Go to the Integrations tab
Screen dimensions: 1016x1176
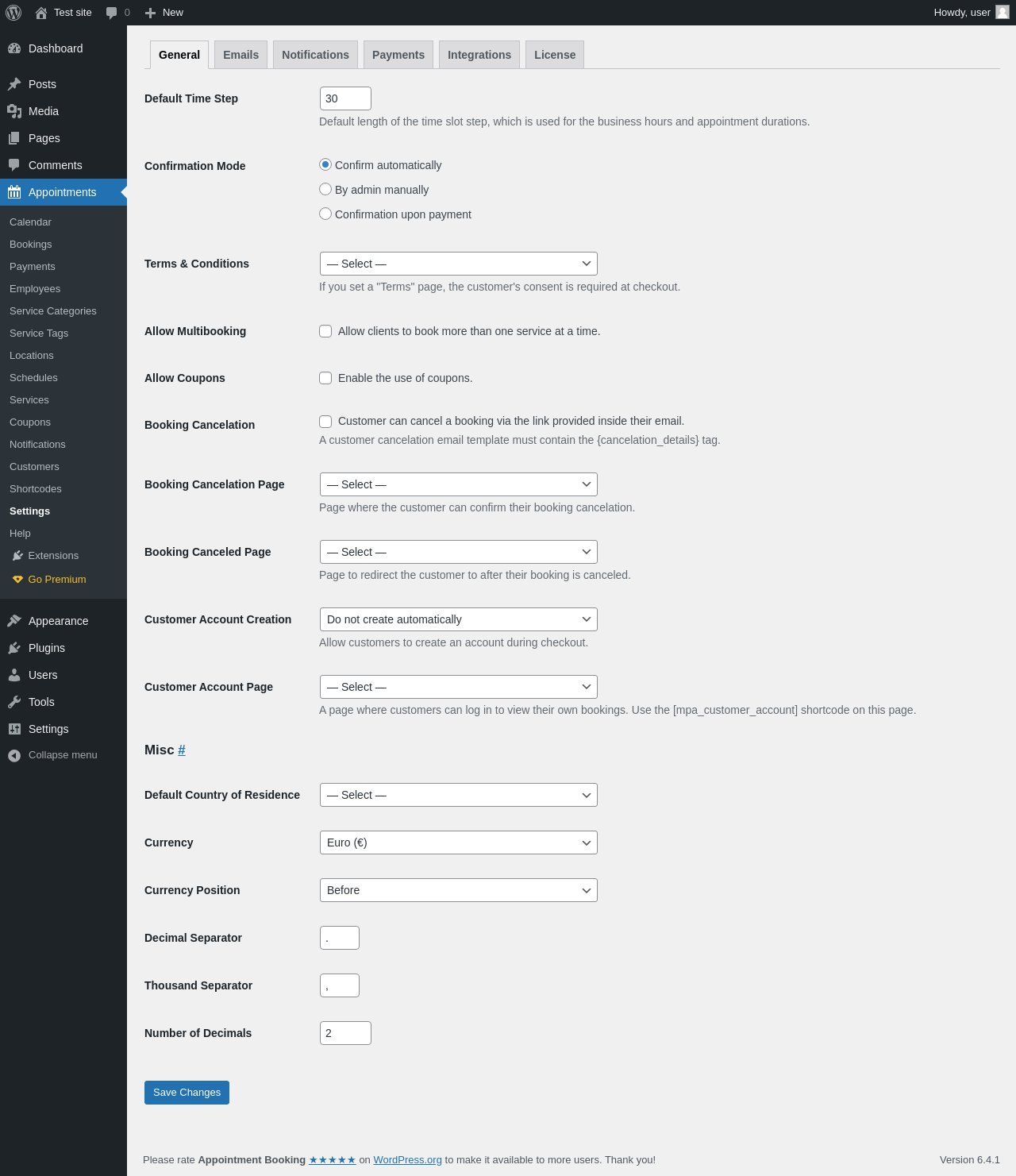tap(479, 55)
